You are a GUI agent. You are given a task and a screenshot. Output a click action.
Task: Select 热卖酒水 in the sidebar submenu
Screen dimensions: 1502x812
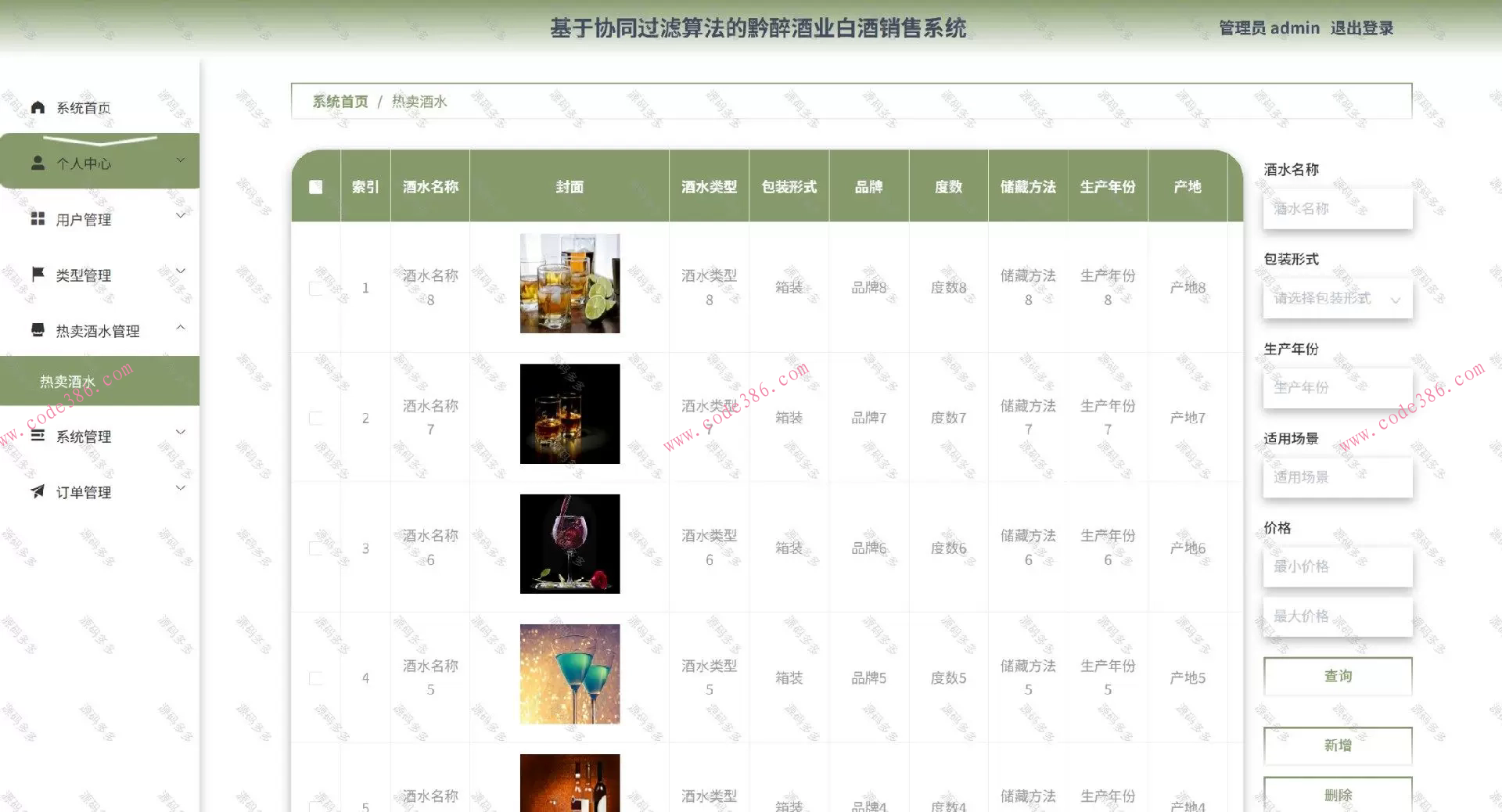[68, 381]
